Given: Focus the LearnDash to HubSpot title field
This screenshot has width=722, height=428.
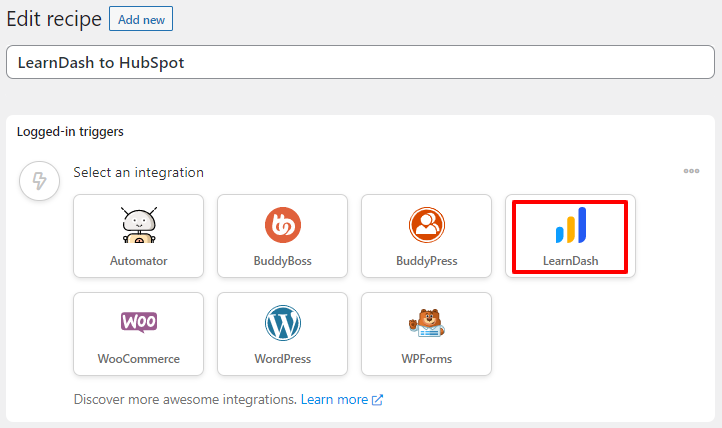Looking at the screenshot, I should [360, 62].
